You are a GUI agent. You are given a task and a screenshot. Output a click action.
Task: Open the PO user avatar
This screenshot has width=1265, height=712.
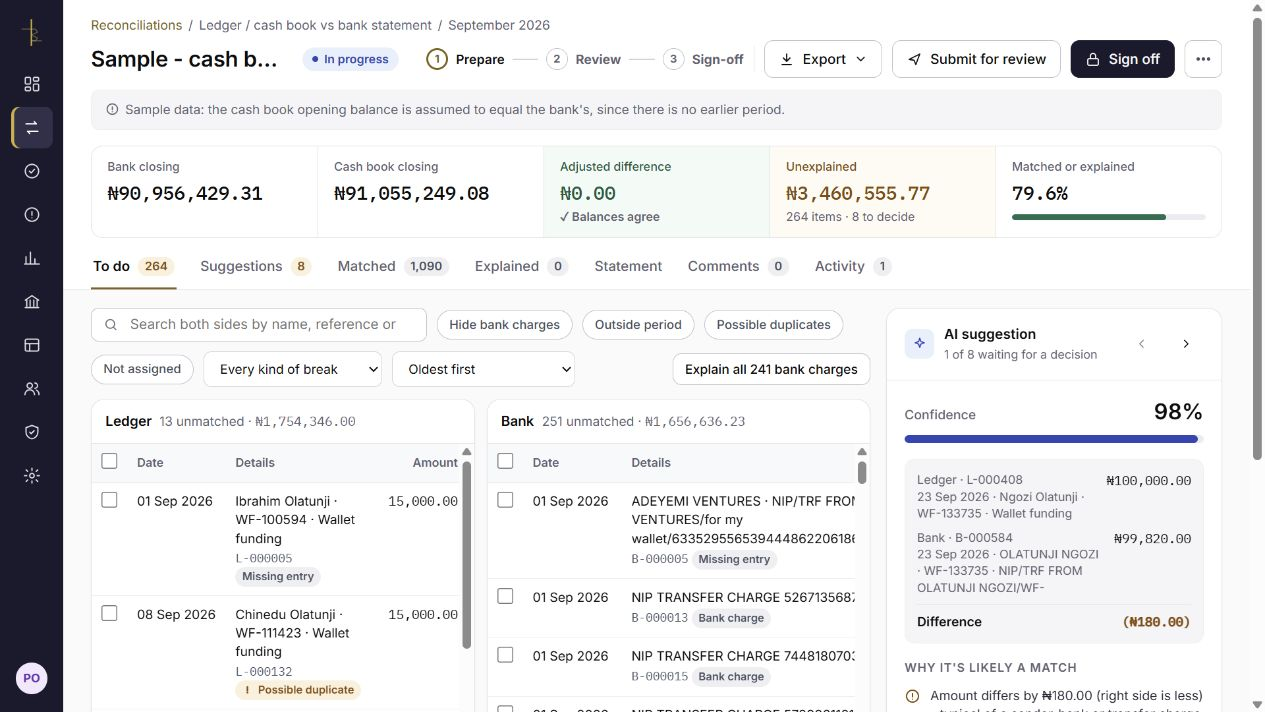[32, 678]
